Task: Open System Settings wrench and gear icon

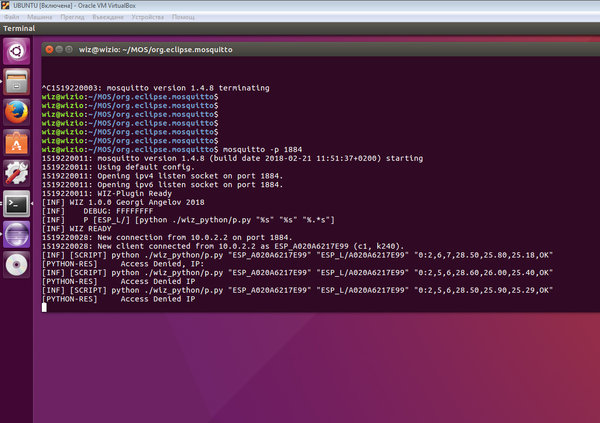Action: coord(16,173)
